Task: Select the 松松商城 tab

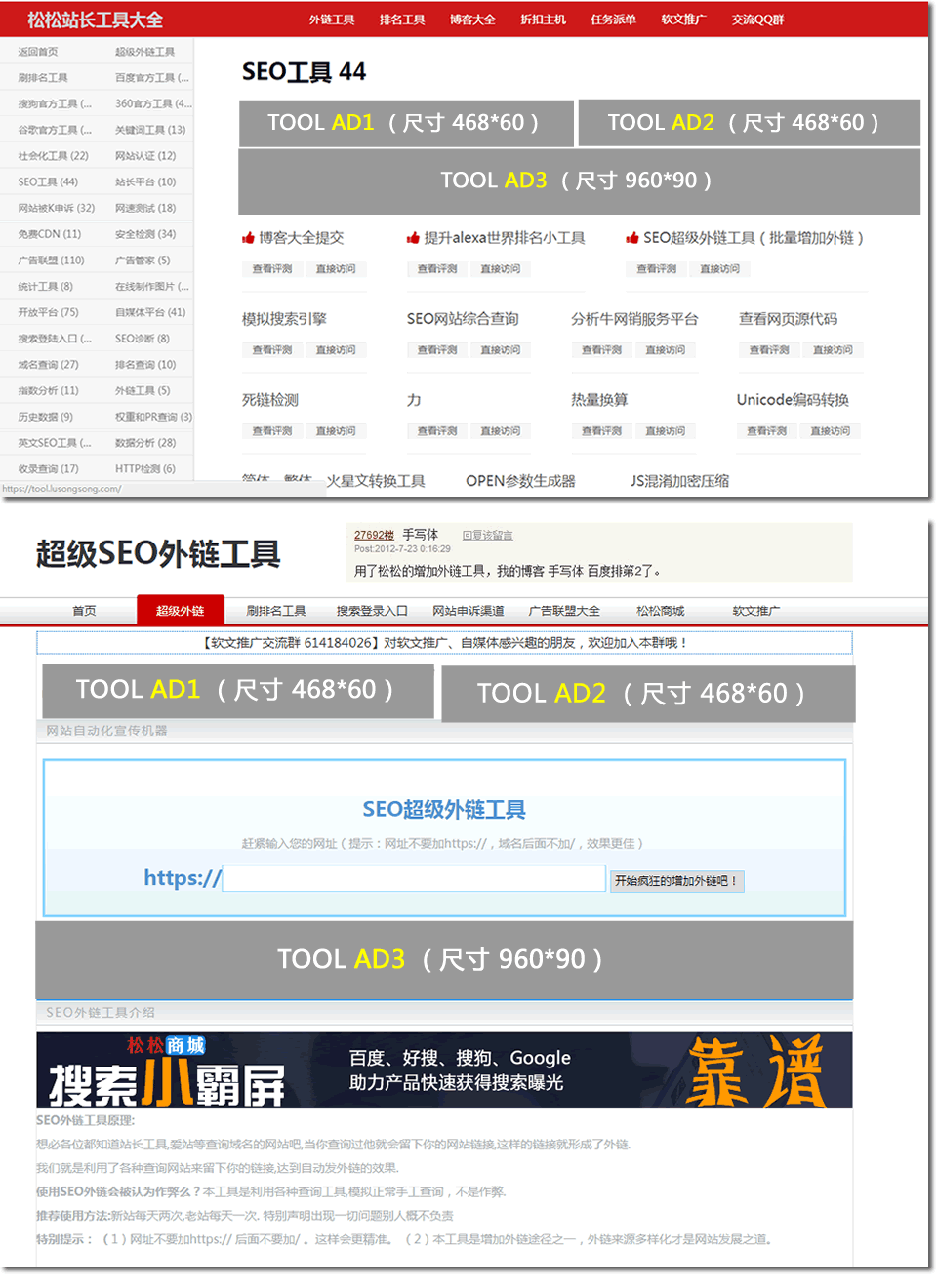Action: [661, 611]
